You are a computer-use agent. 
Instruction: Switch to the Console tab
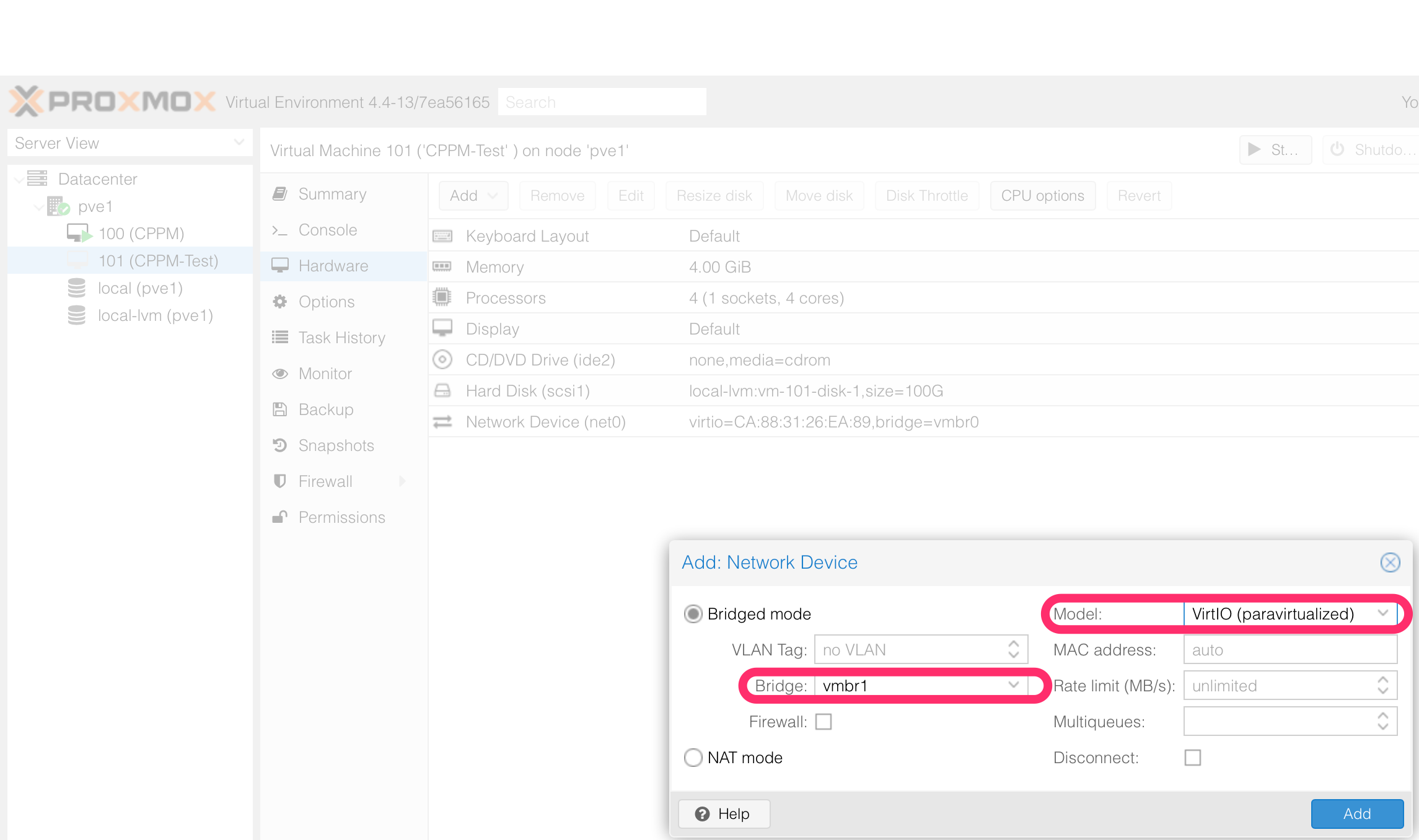pos(328,230)
